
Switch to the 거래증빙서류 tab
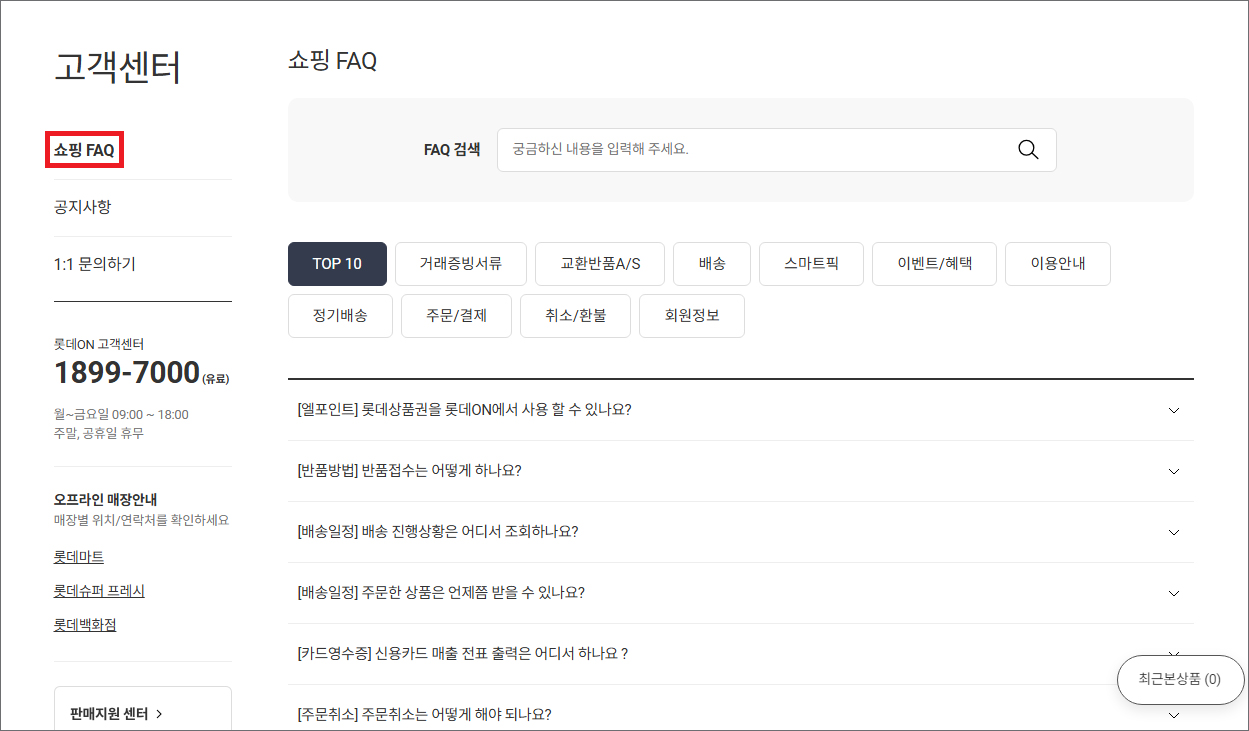[x=461, y=264]
